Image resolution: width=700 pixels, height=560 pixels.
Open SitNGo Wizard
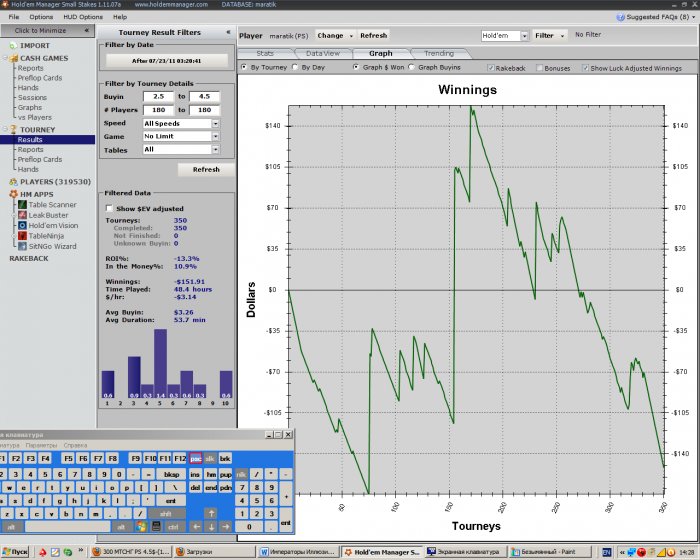50,246
